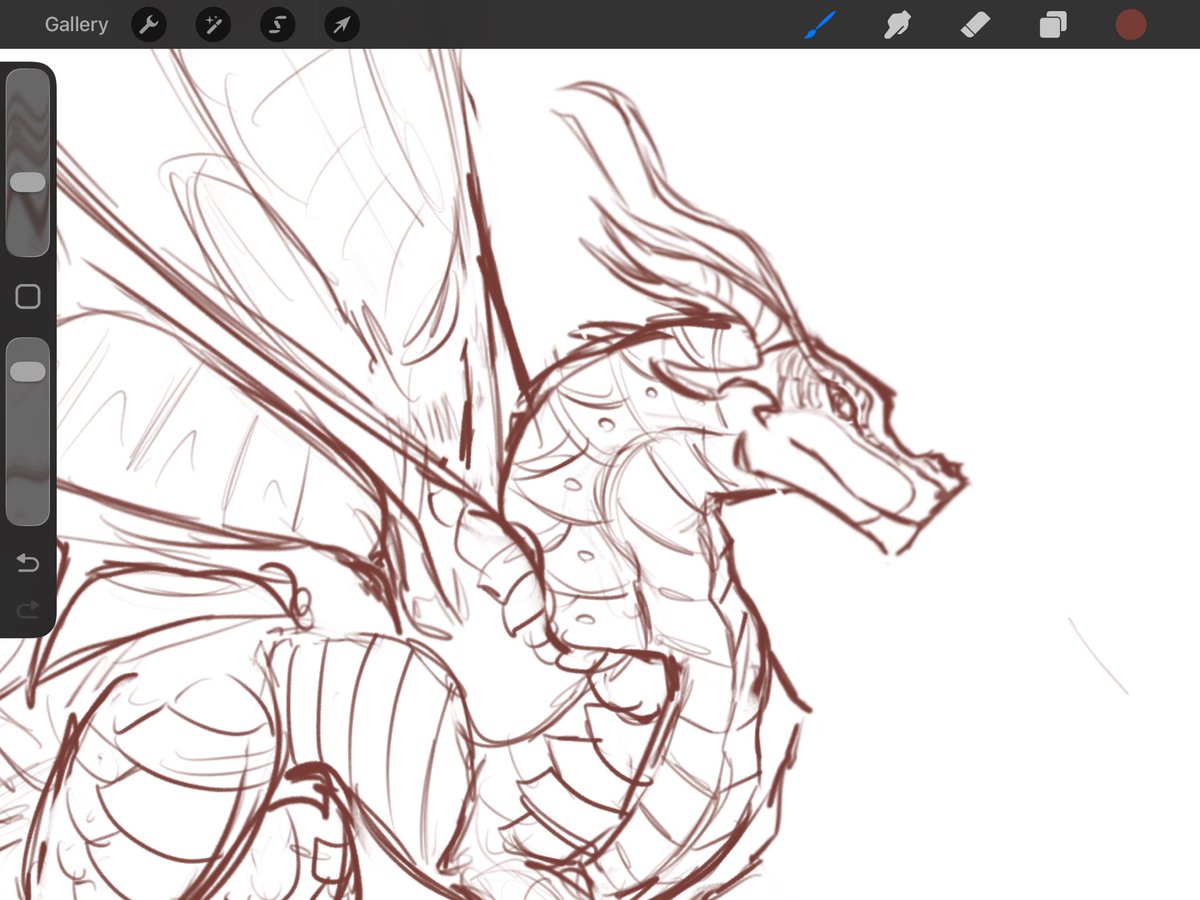Tap the Modify square button in sidebar

click(x=28, y=296)
